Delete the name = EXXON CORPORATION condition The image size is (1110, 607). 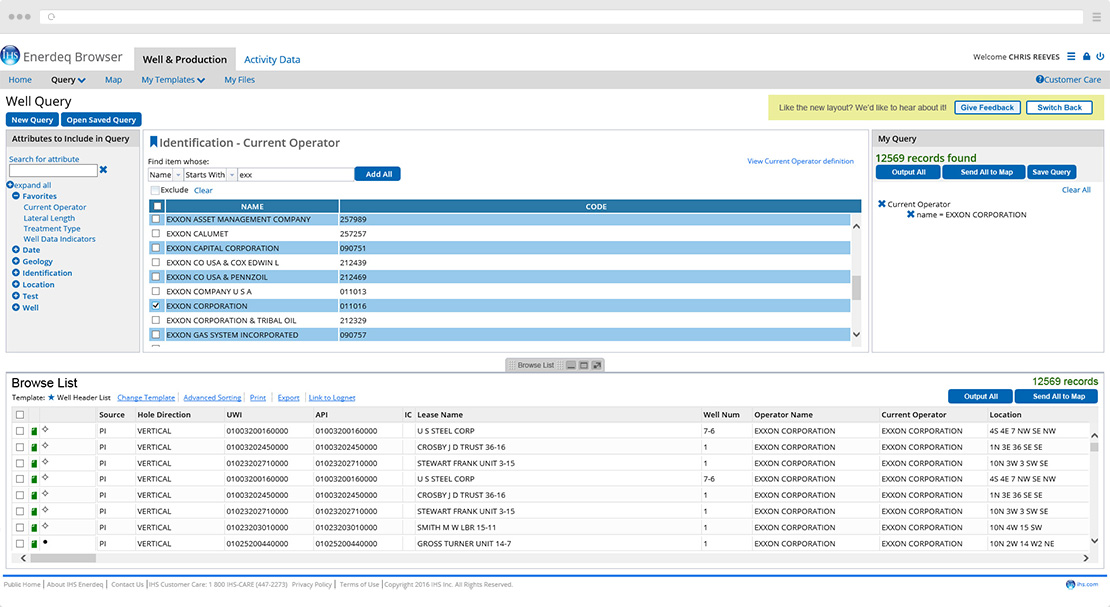(x=910, y=215)
